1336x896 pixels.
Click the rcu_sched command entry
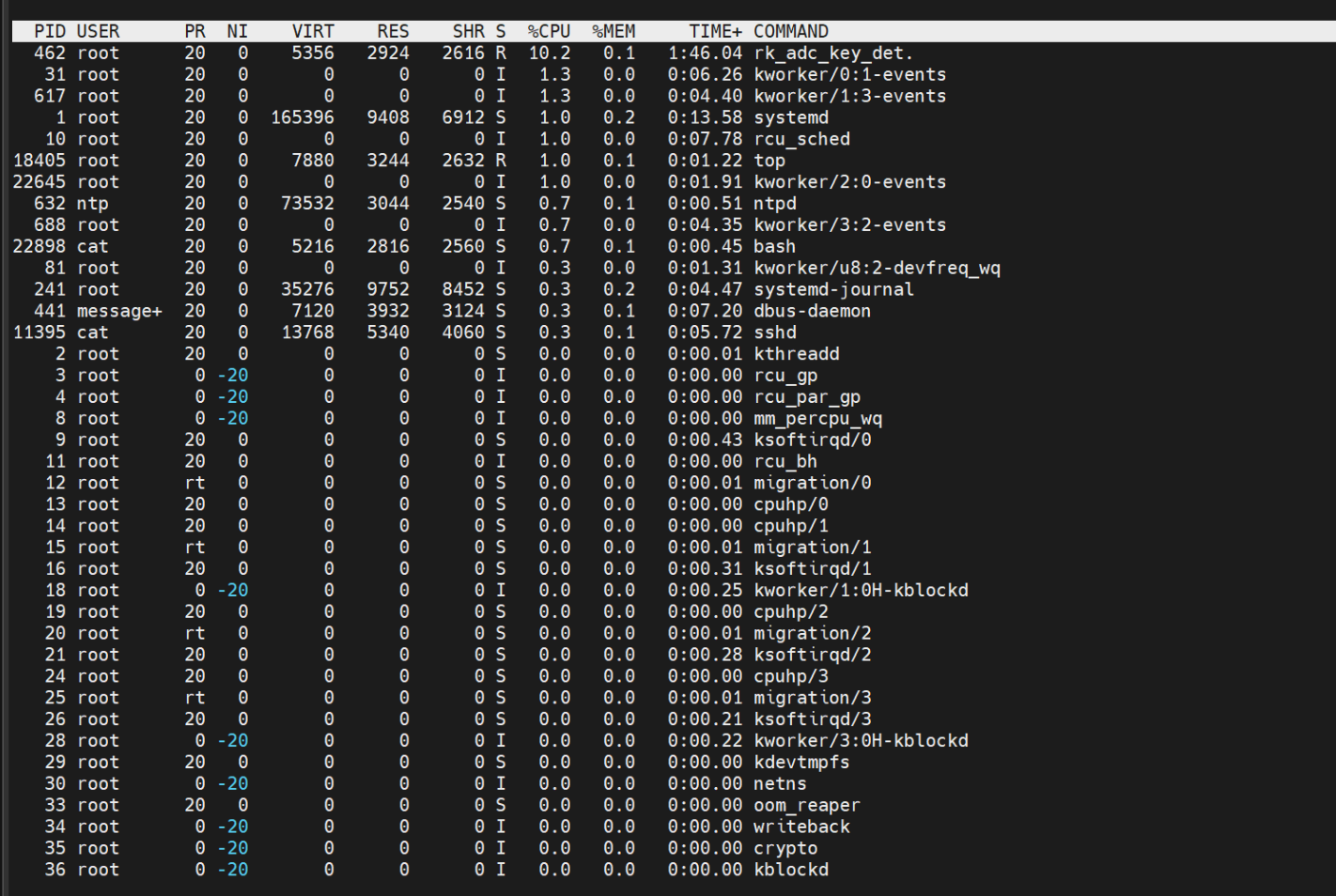click(x=801, y=139)
